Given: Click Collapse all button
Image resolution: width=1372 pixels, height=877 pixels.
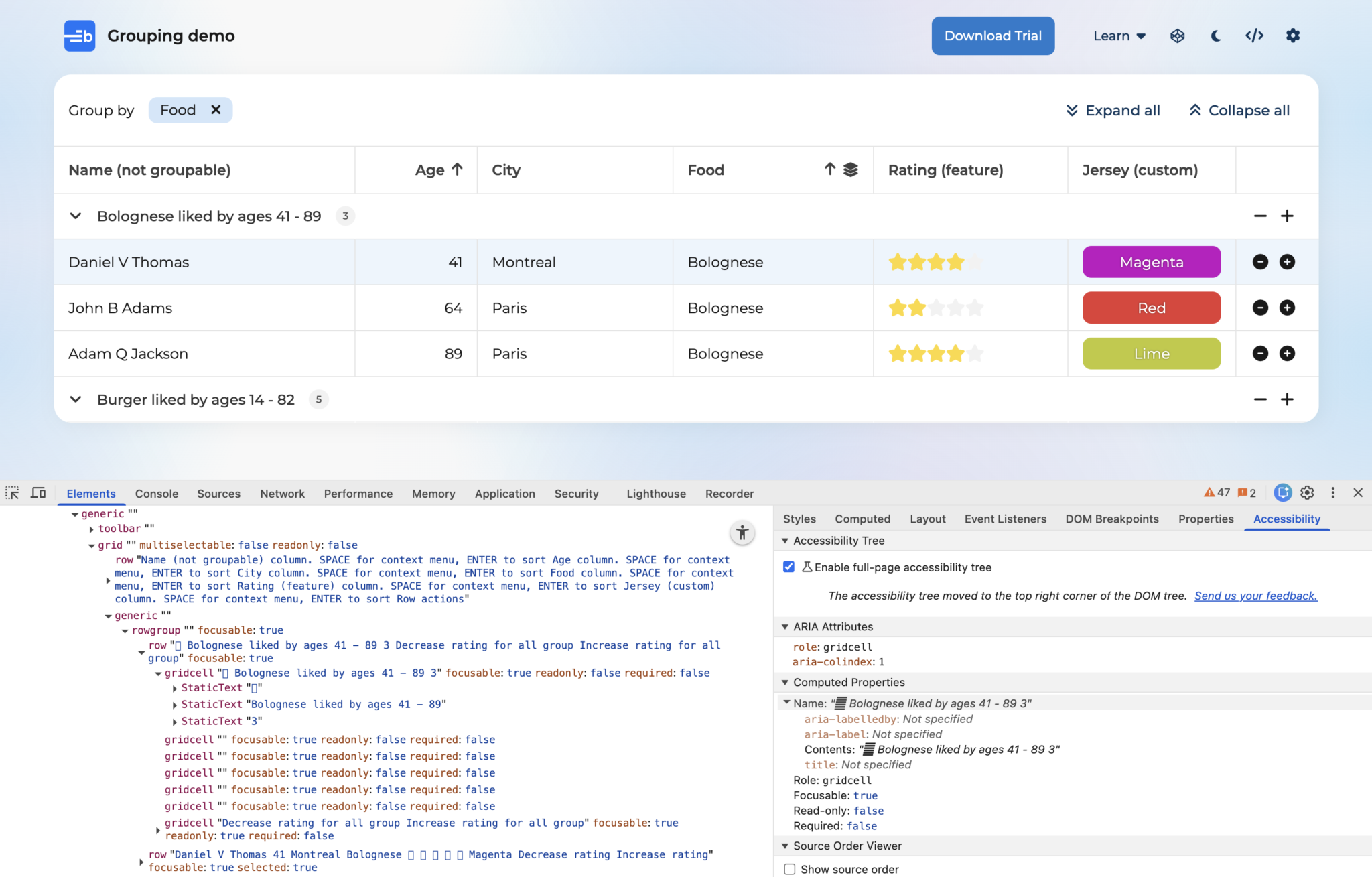Looking at the screenshot, I should [x=1239, y=110].
